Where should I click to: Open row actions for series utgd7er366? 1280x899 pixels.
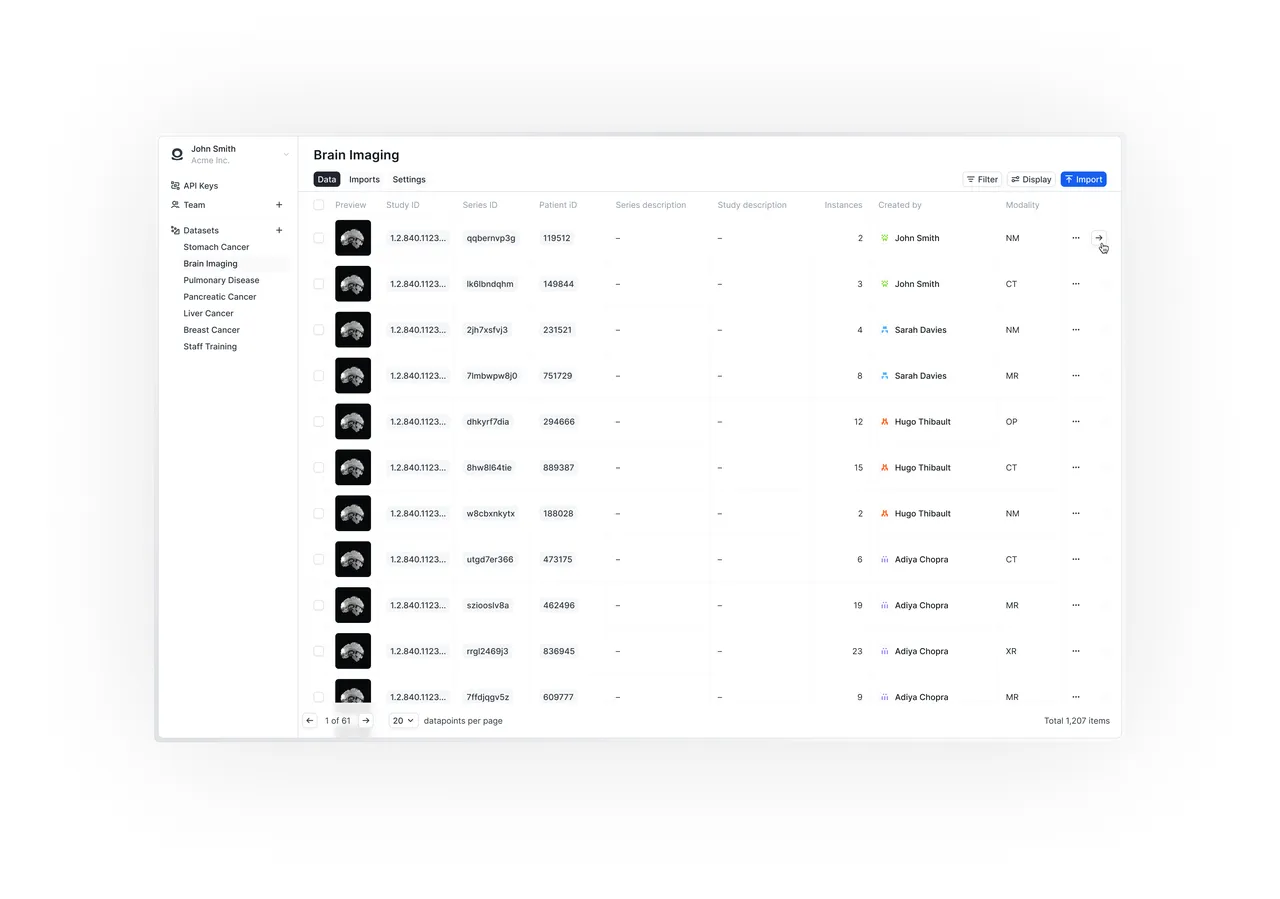(1076, 560)
